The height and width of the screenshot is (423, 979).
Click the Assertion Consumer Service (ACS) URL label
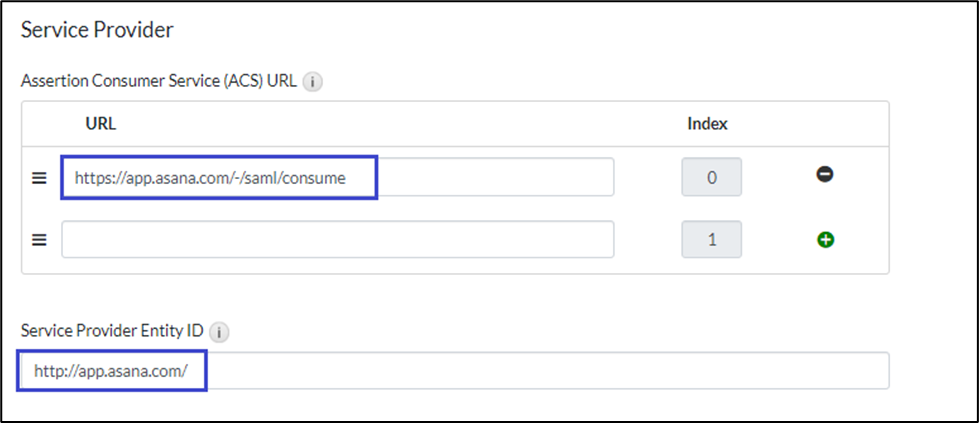[158, 81]
